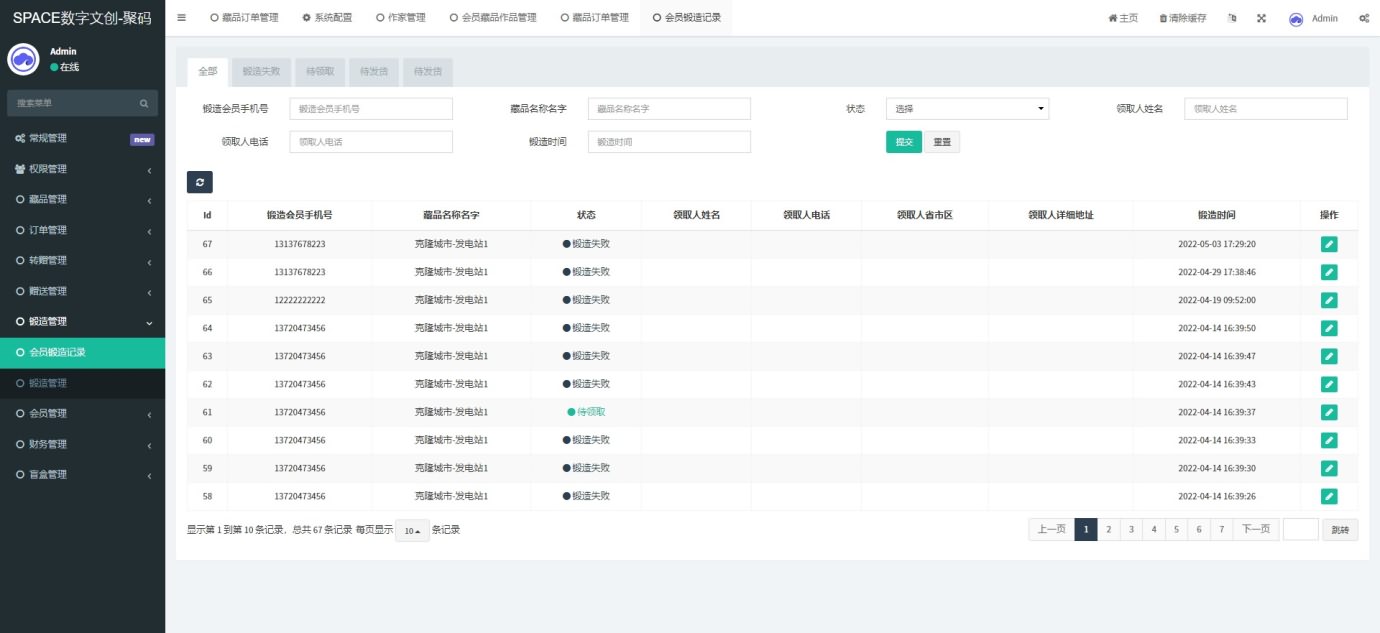Edit the record with Id 60
The image size is (1380, 633).
[x=1329, y=440]
